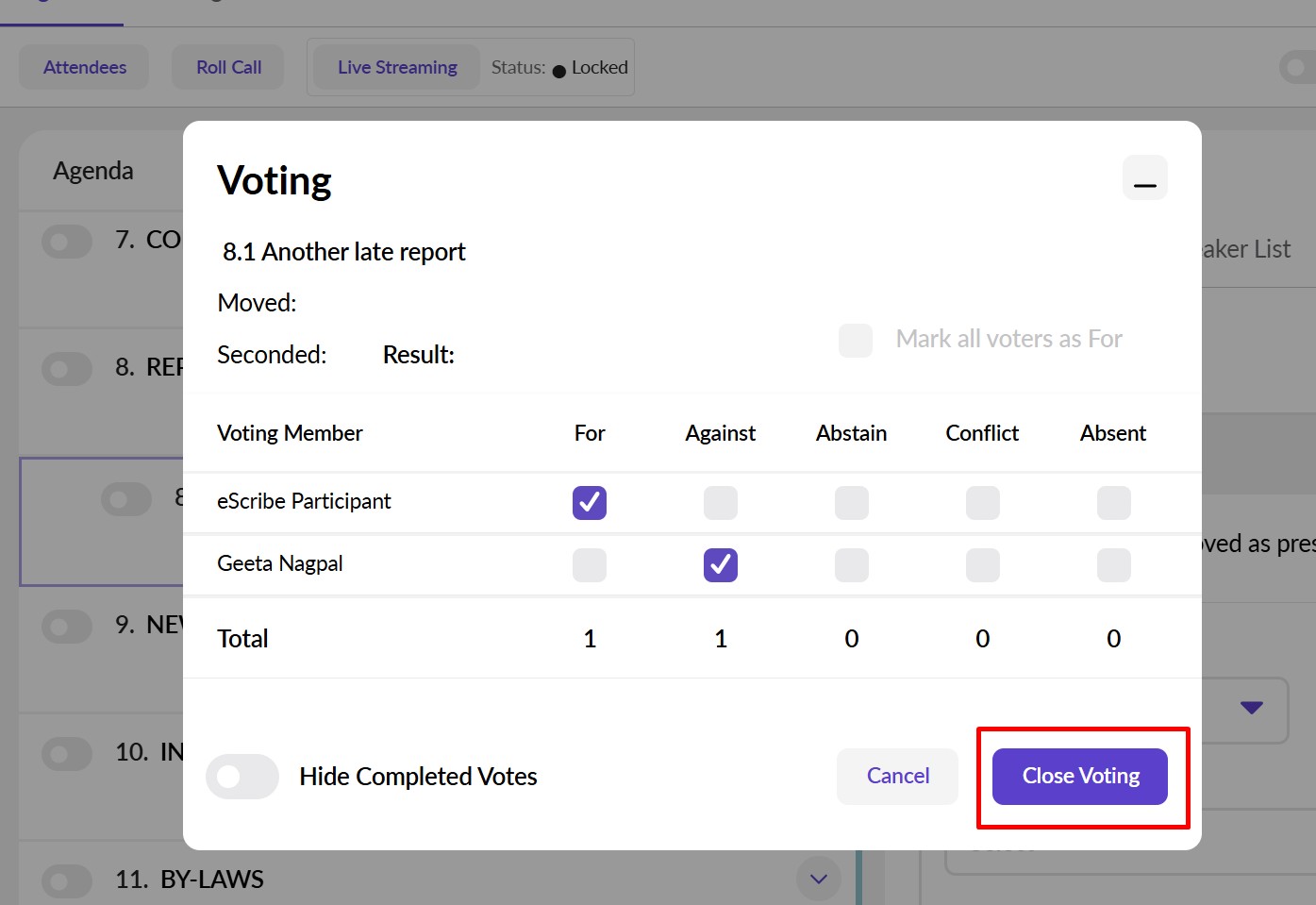
Task: Open the Attendees tab
Action: click(85, 68)
